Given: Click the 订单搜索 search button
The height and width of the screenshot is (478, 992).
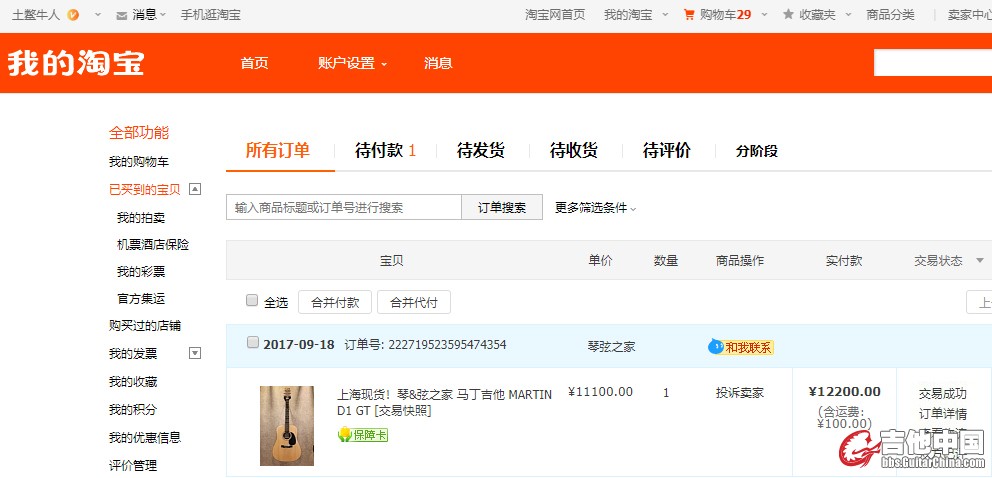Looking at the screenshot, I should [501, 207].
